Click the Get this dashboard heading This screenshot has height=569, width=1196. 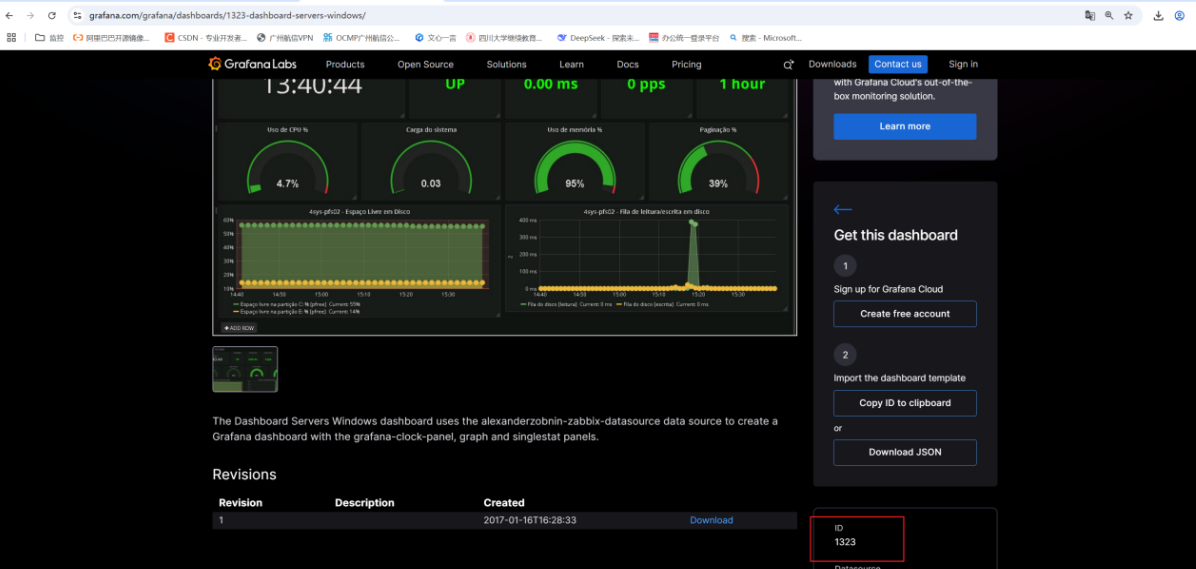point(895,235)
